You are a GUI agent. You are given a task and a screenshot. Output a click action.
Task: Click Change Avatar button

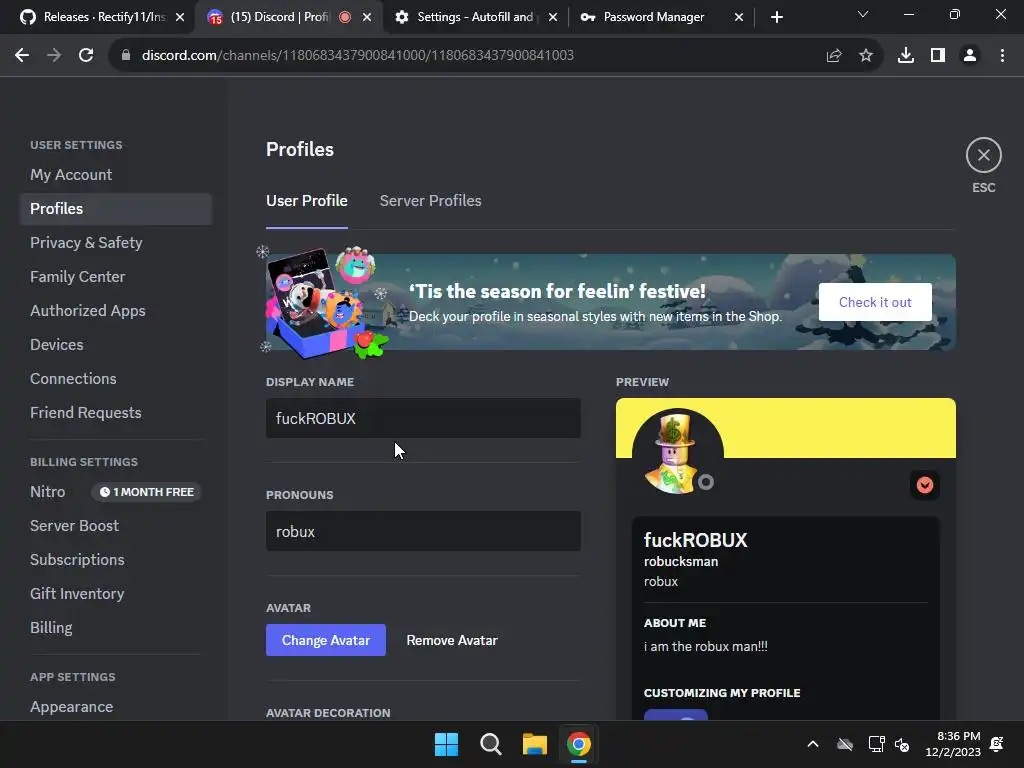click(x=326, y=641)
